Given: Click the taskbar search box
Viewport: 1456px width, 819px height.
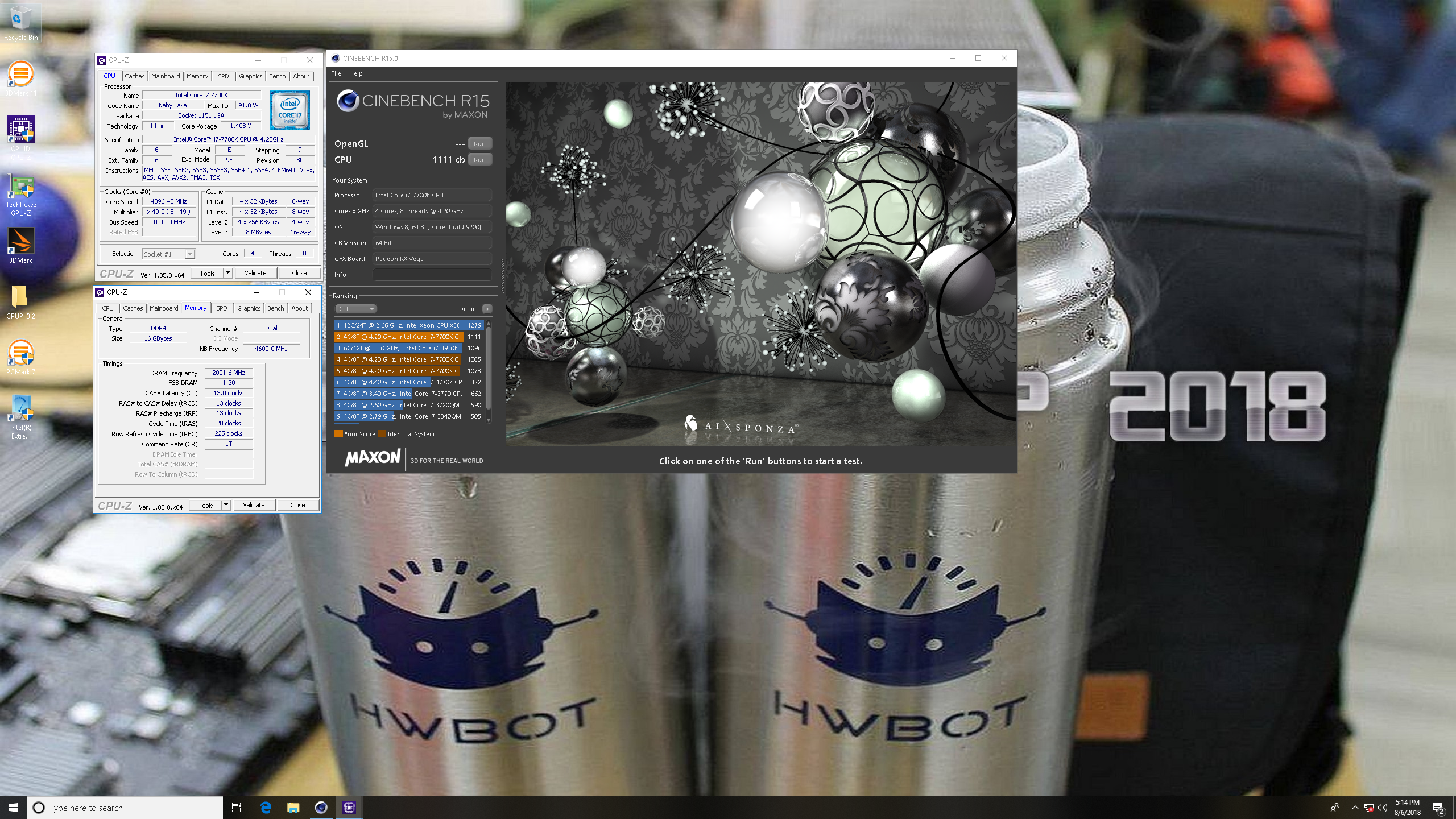Looking at the screenshot, I should [x=125, y=808].
